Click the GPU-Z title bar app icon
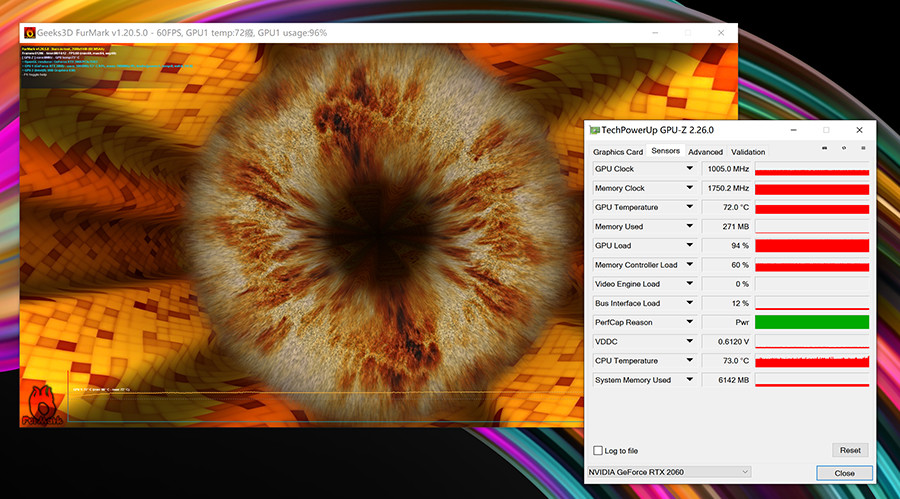The image size is (900, 499). [594, 130]
